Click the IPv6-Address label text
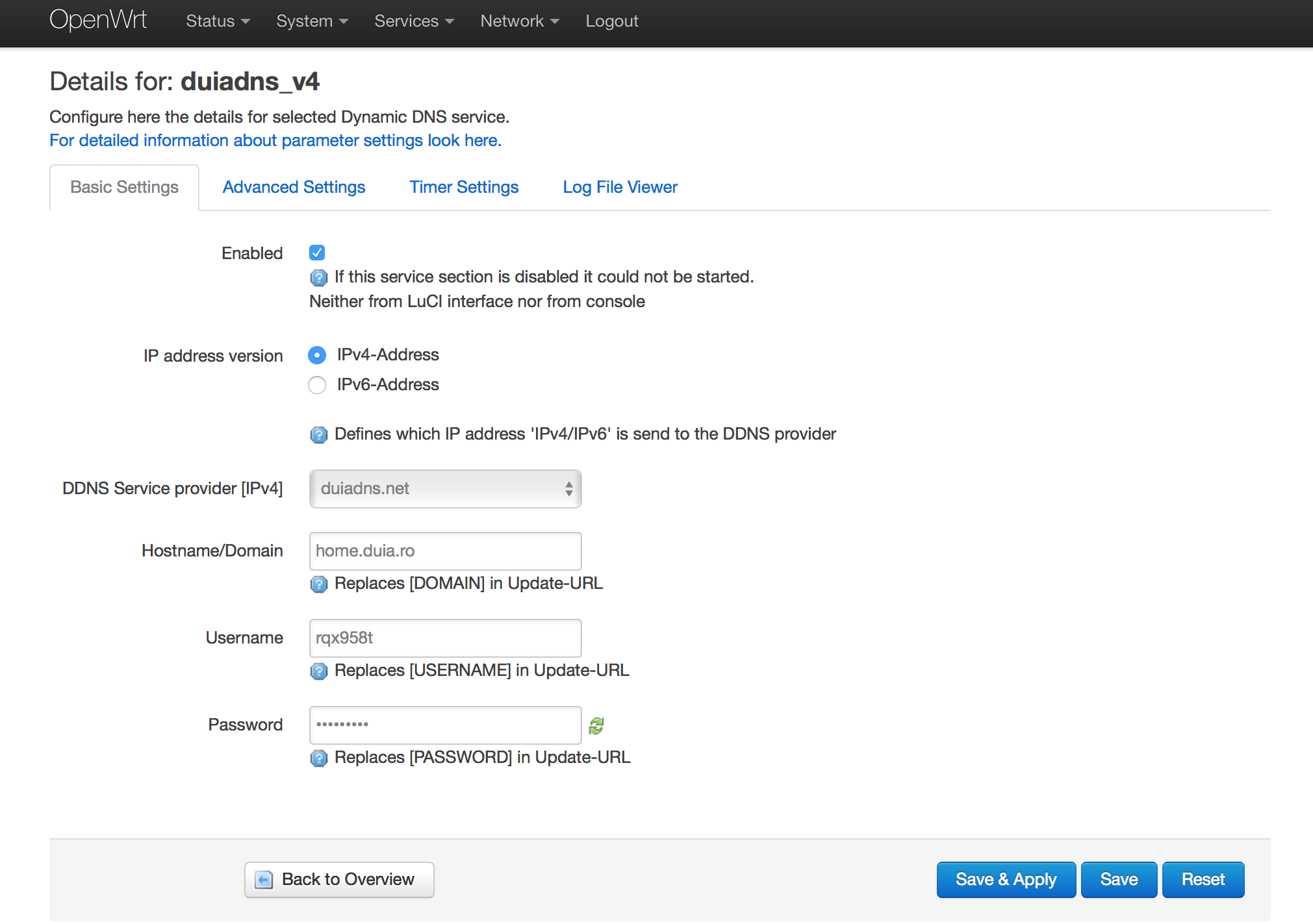This screenshot has height=924, width=1313. point(388,384)
